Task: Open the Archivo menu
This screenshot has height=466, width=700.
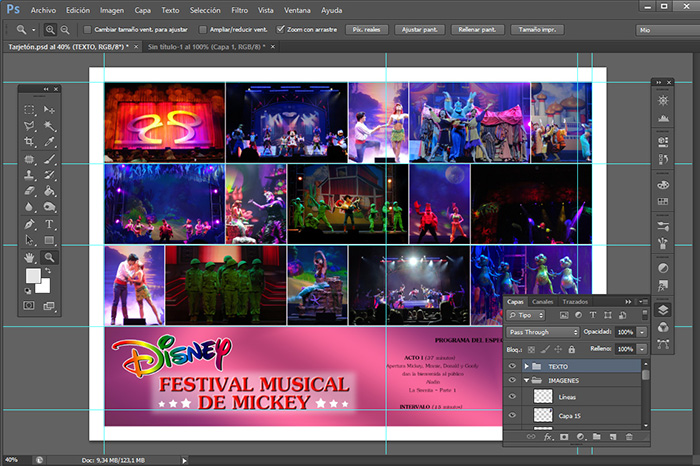Action: (43, 10)
